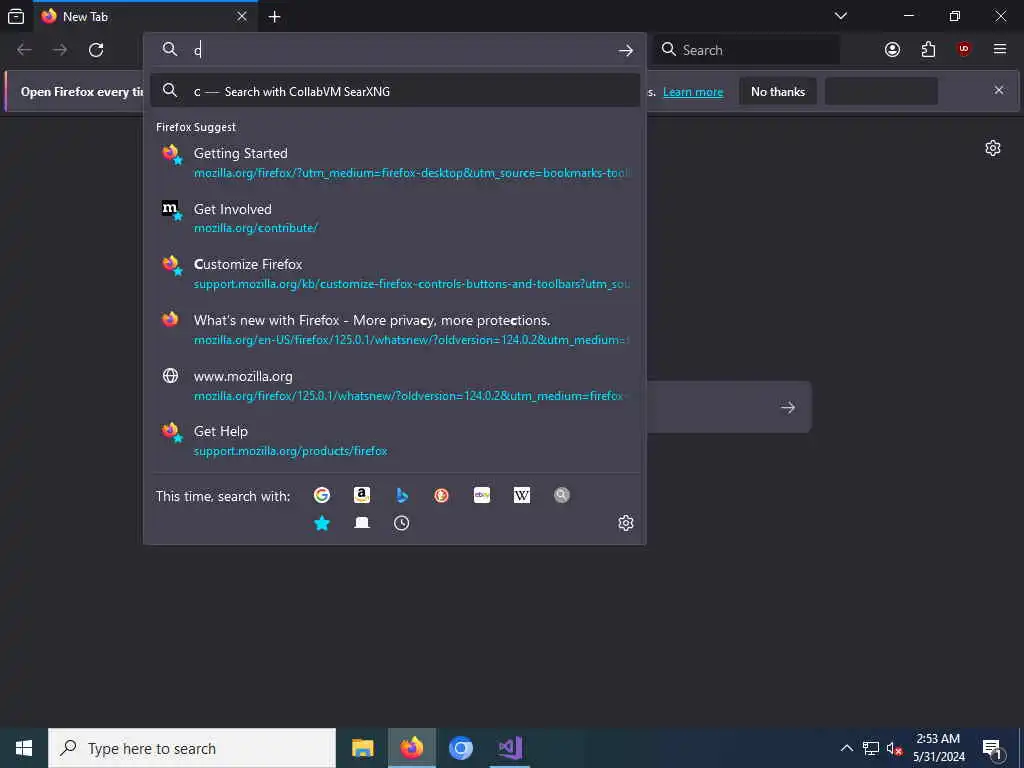The height and width of the screenshot is (768, 1024).
Task: Click the network status tray icon
Action: pyautogui.click(x=870, y=748)
